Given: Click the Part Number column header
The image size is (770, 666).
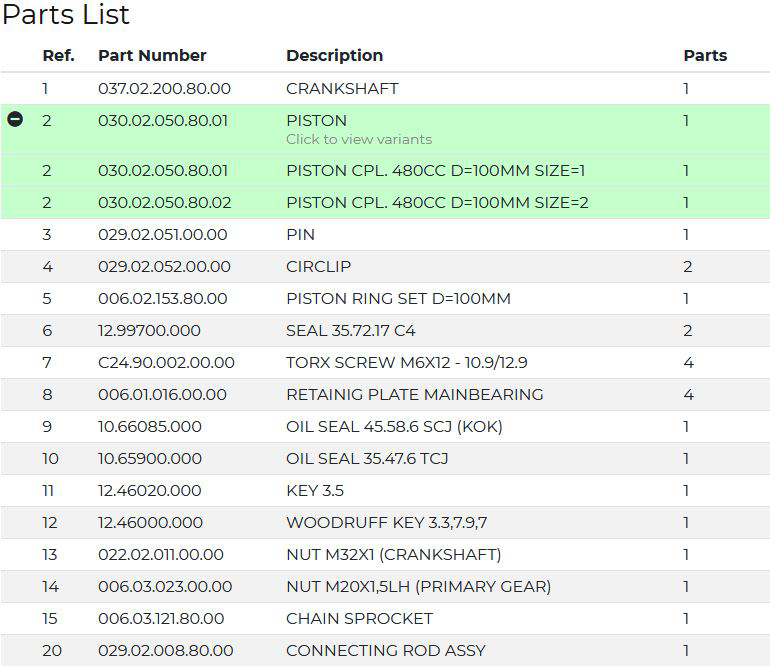Looking at the screenshot, I should coord(152,55).
